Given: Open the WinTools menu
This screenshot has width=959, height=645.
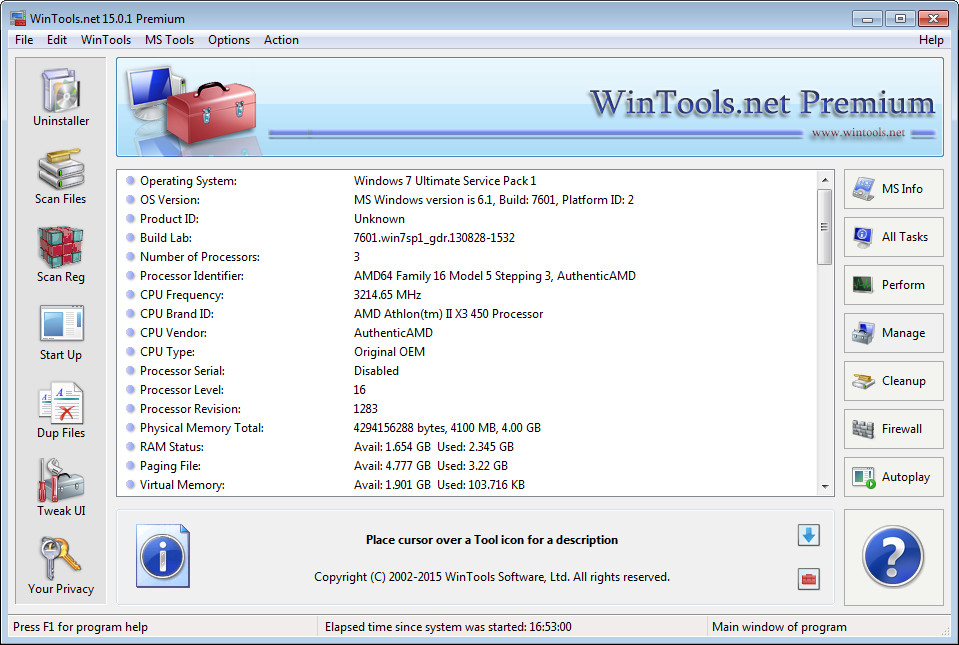Looking at the screenshot, I should [x=106, y=40].
